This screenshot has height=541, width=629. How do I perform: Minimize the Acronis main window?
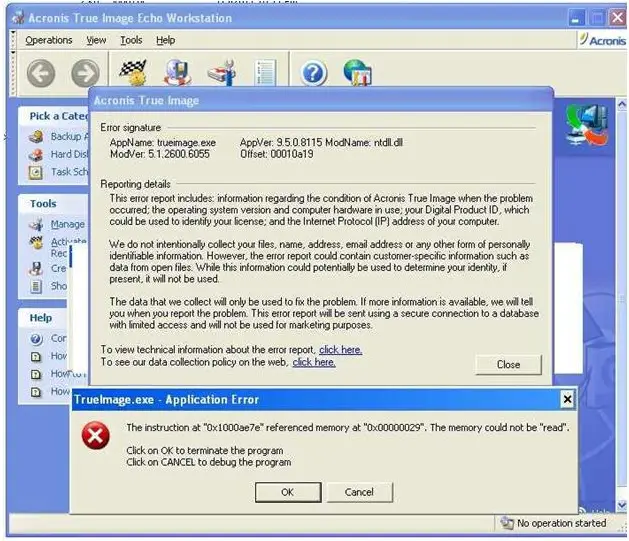point(576,18)
